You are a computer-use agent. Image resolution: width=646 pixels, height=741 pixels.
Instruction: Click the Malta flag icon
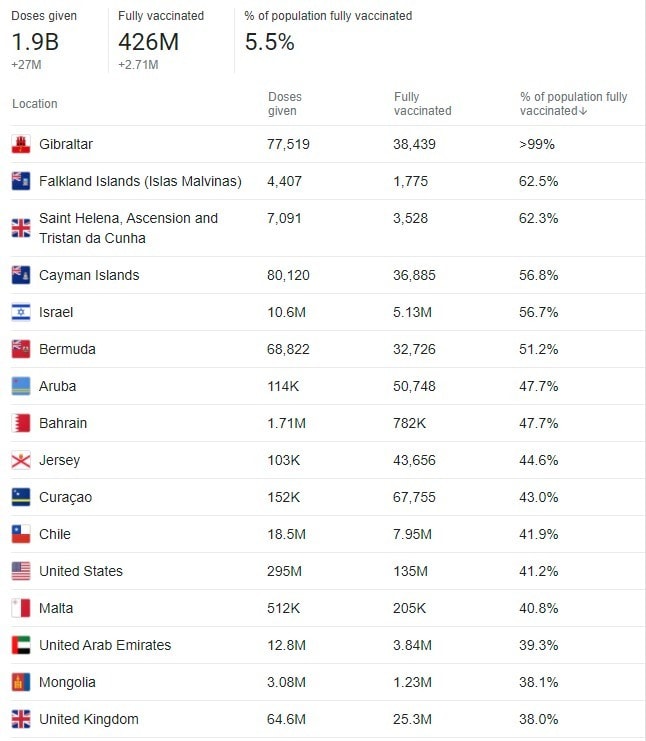[x=21, y=608]
